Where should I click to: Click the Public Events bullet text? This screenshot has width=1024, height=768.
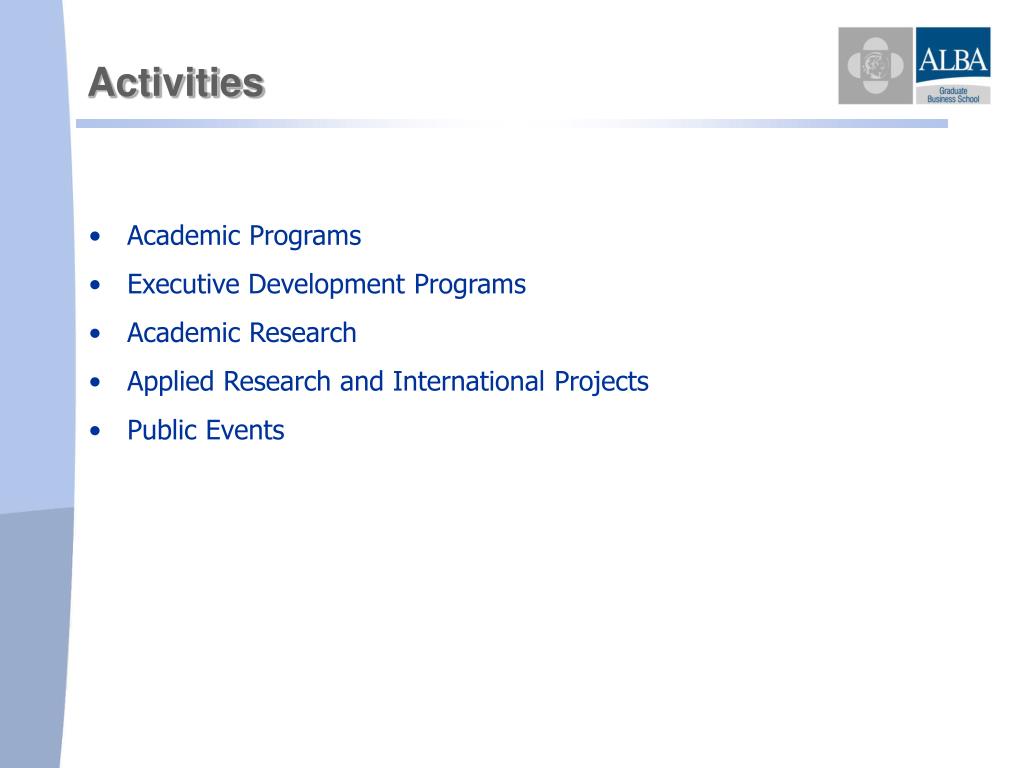coord(205,431)
